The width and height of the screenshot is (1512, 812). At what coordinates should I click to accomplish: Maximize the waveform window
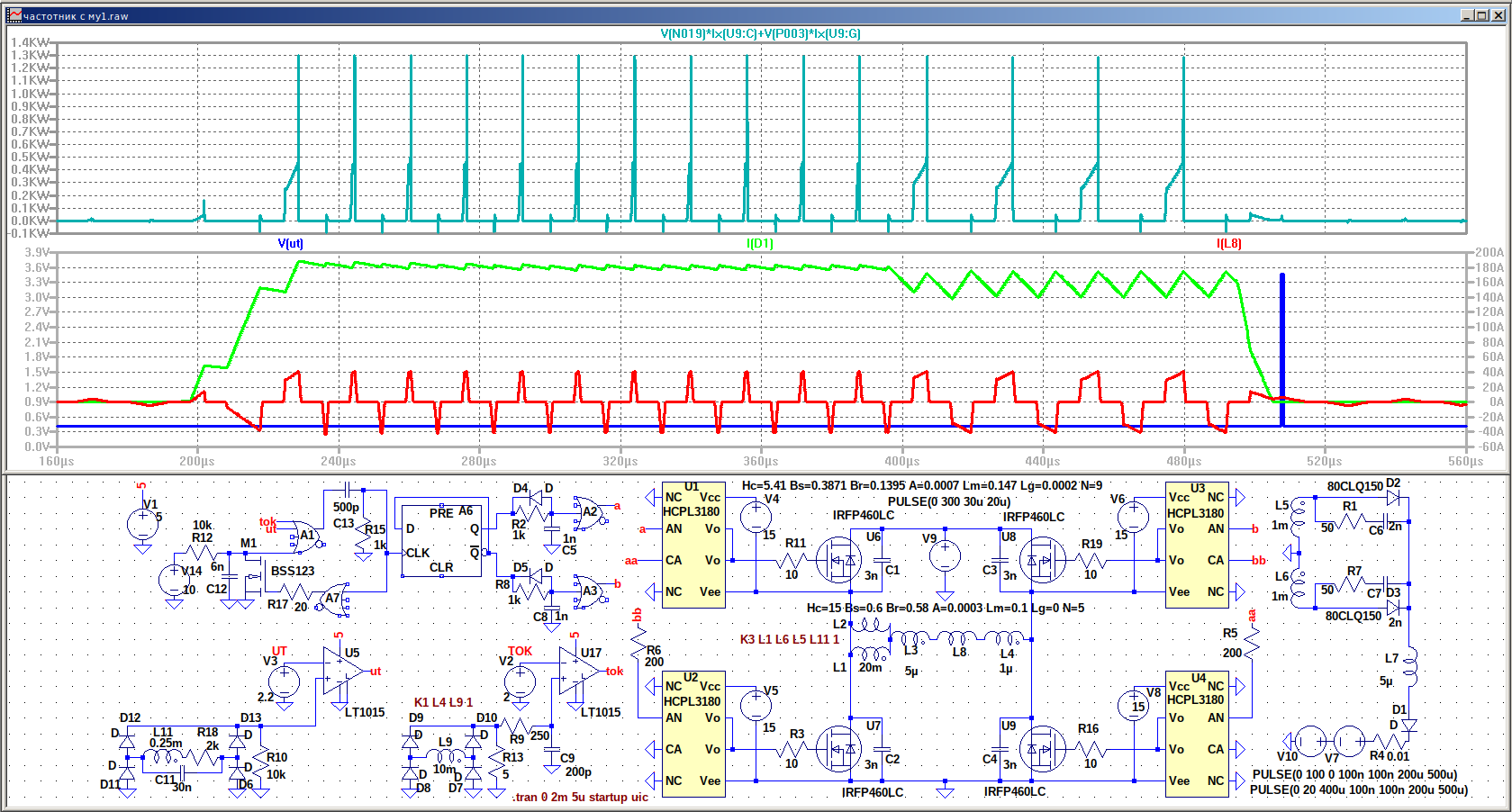(x=1481, y=15)
